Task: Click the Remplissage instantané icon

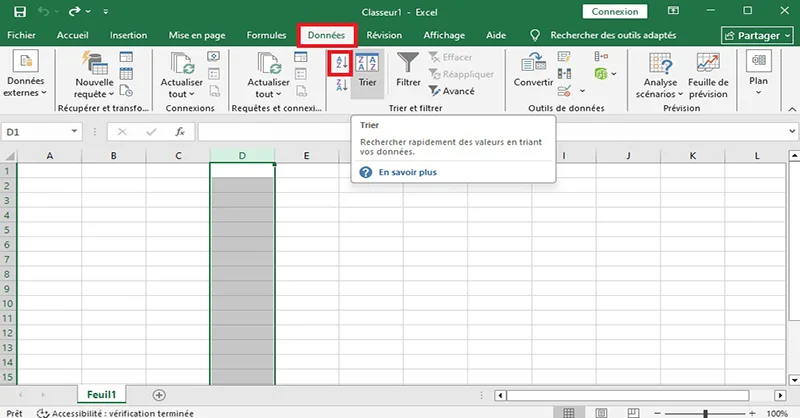Action: pyautogui.click(x=564, y=57)
